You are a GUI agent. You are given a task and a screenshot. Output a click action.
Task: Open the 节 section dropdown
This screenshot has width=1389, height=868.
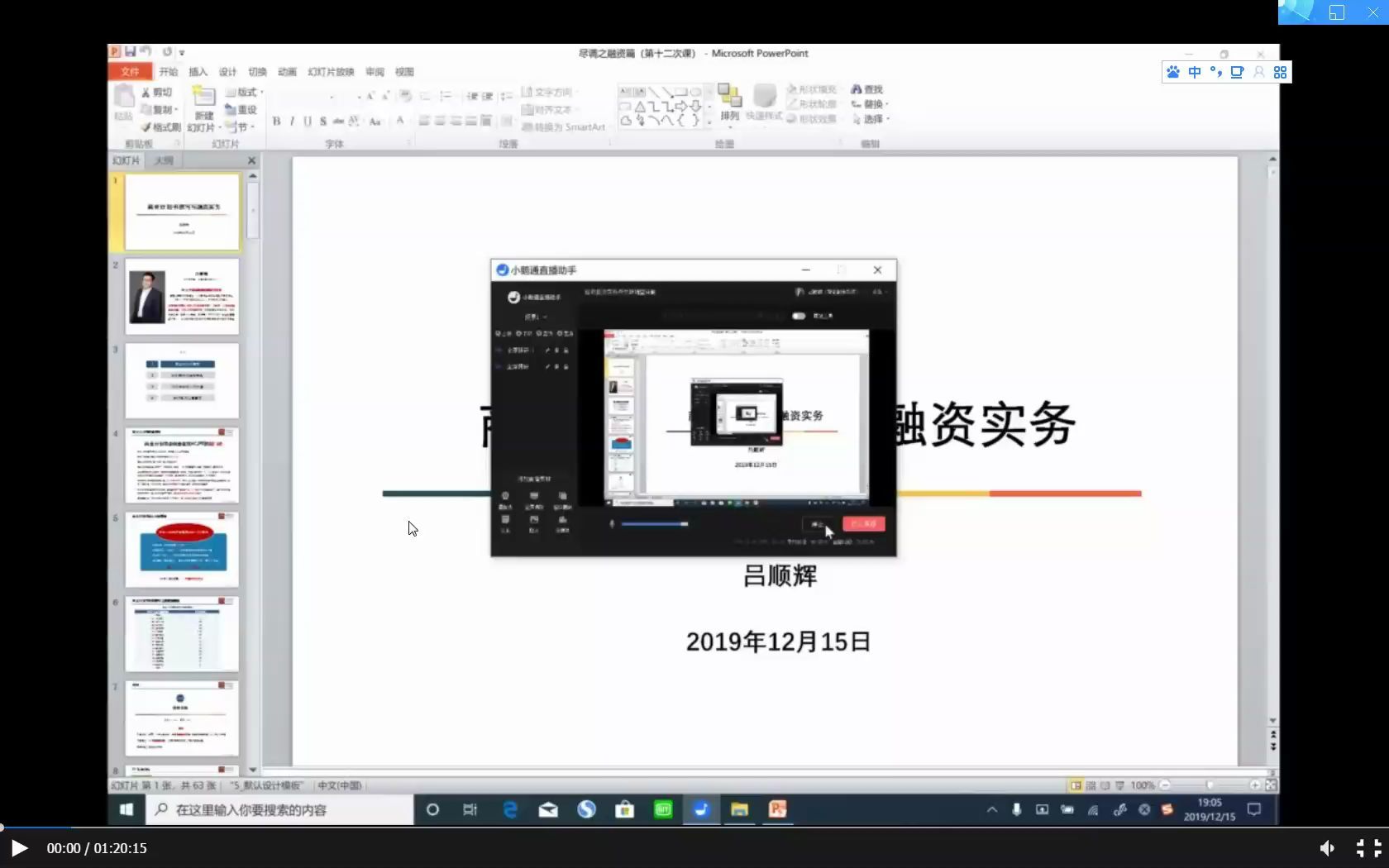coord(241,126)
